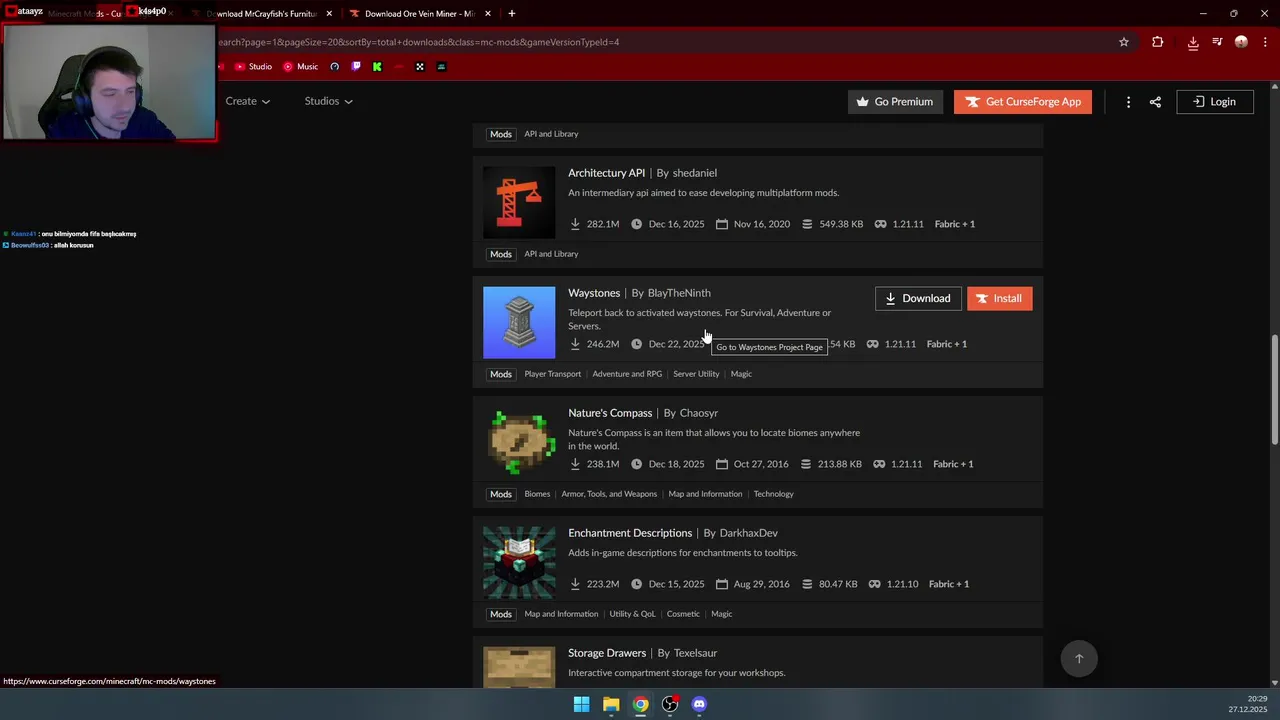This screenshot has height=720, width=1280.
Task: Open author Texelsaur profile link
Action: [696, 653]
